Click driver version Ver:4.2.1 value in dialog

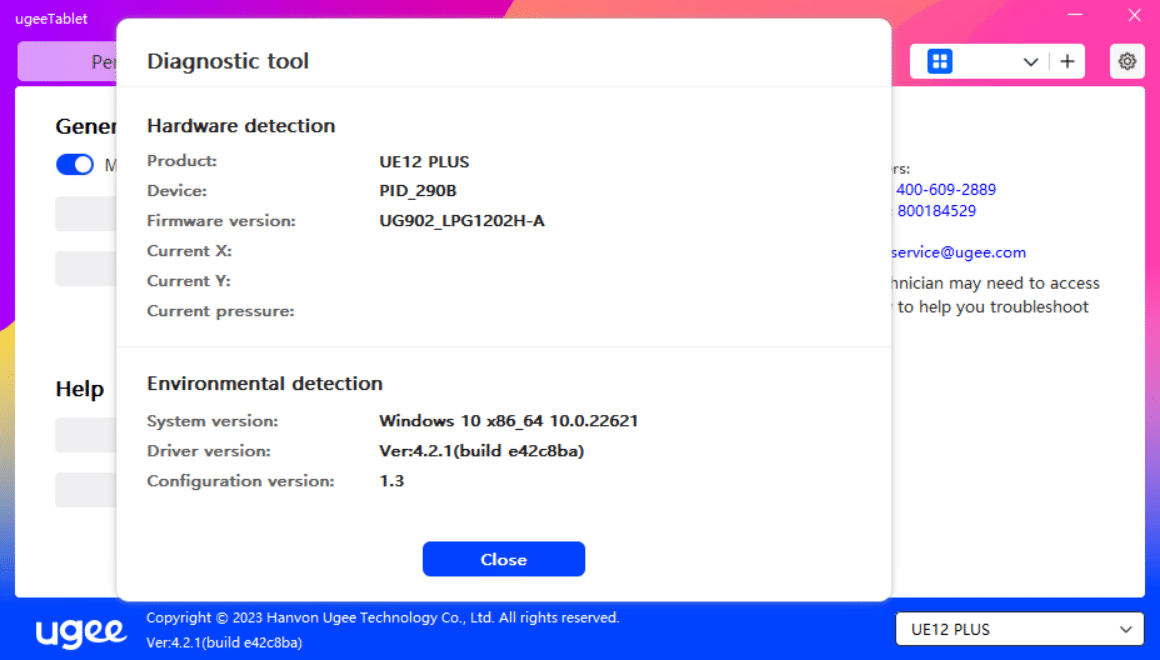[x=482, y=451]
